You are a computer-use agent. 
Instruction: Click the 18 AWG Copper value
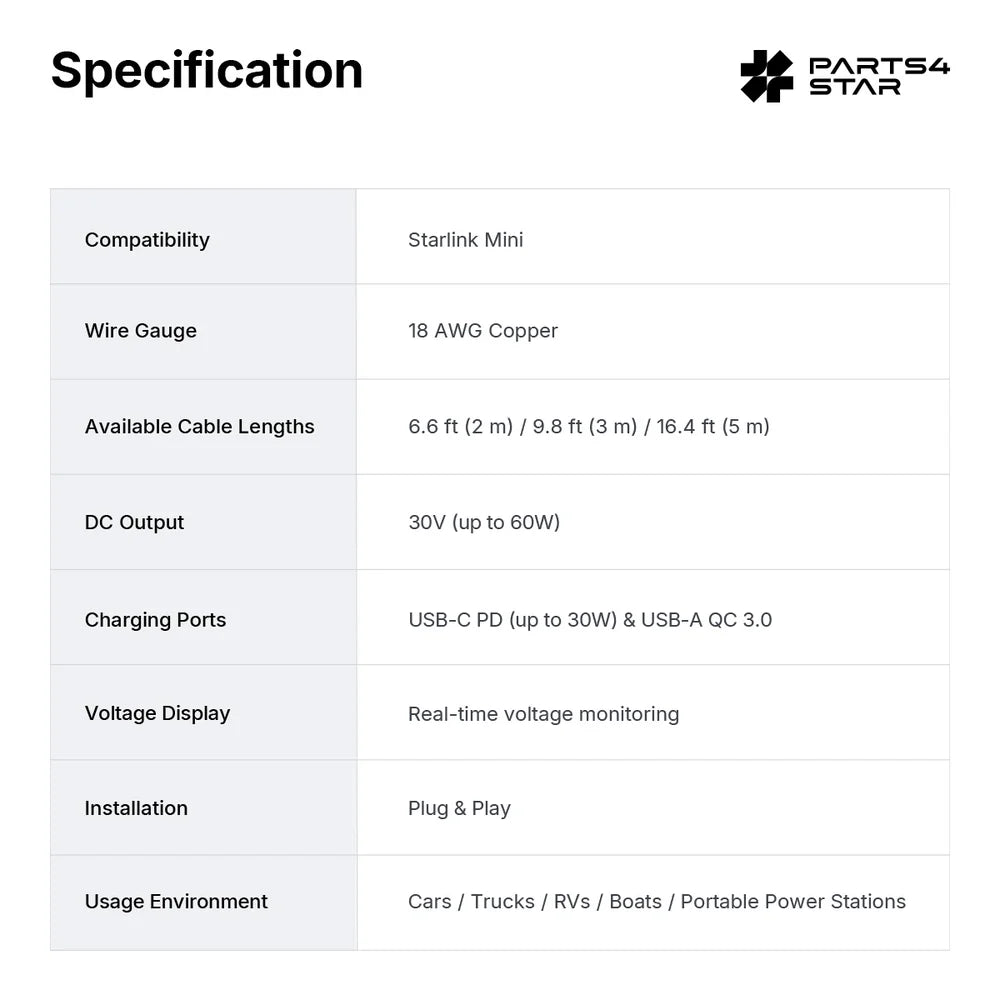pyautogui.click(x=483, y=330)
